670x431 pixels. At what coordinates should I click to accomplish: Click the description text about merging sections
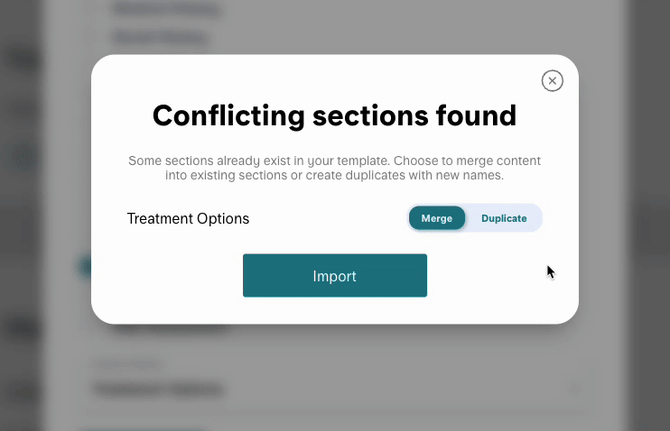[334, 168]
